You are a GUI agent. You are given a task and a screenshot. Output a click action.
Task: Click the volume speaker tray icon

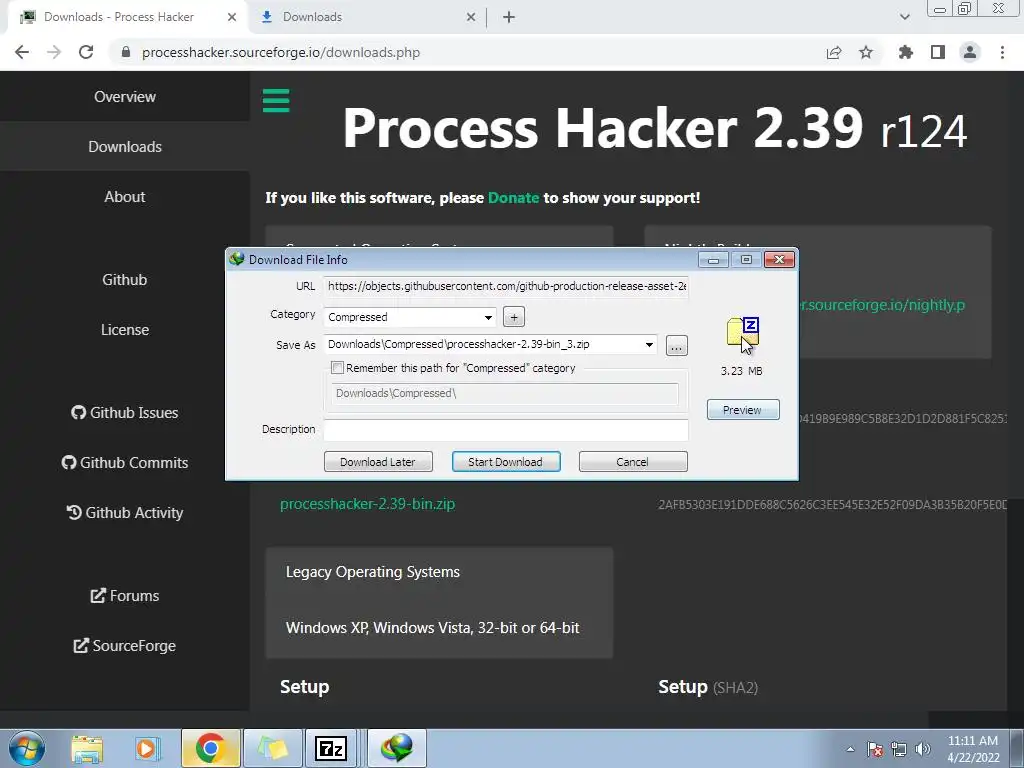(922, 749)
